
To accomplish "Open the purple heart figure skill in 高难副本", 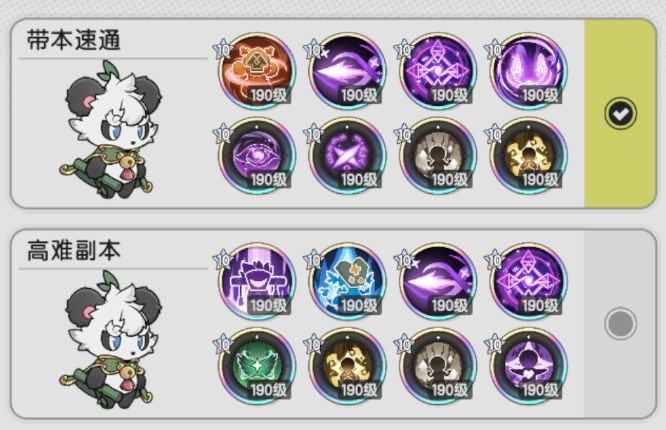I will [528, 366].
